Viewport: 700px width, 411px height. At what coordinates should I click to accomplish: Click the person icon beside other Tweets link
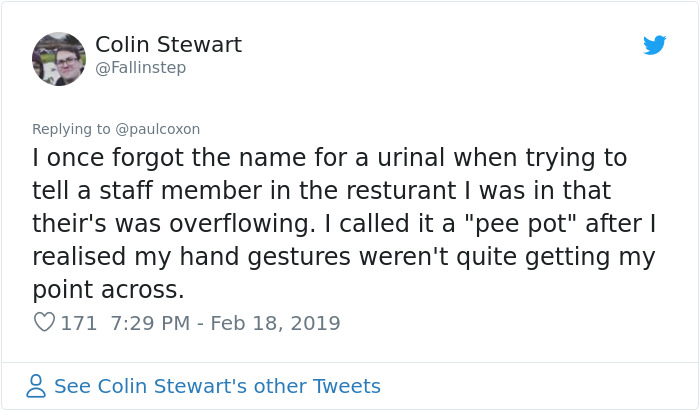pos(36,386)
